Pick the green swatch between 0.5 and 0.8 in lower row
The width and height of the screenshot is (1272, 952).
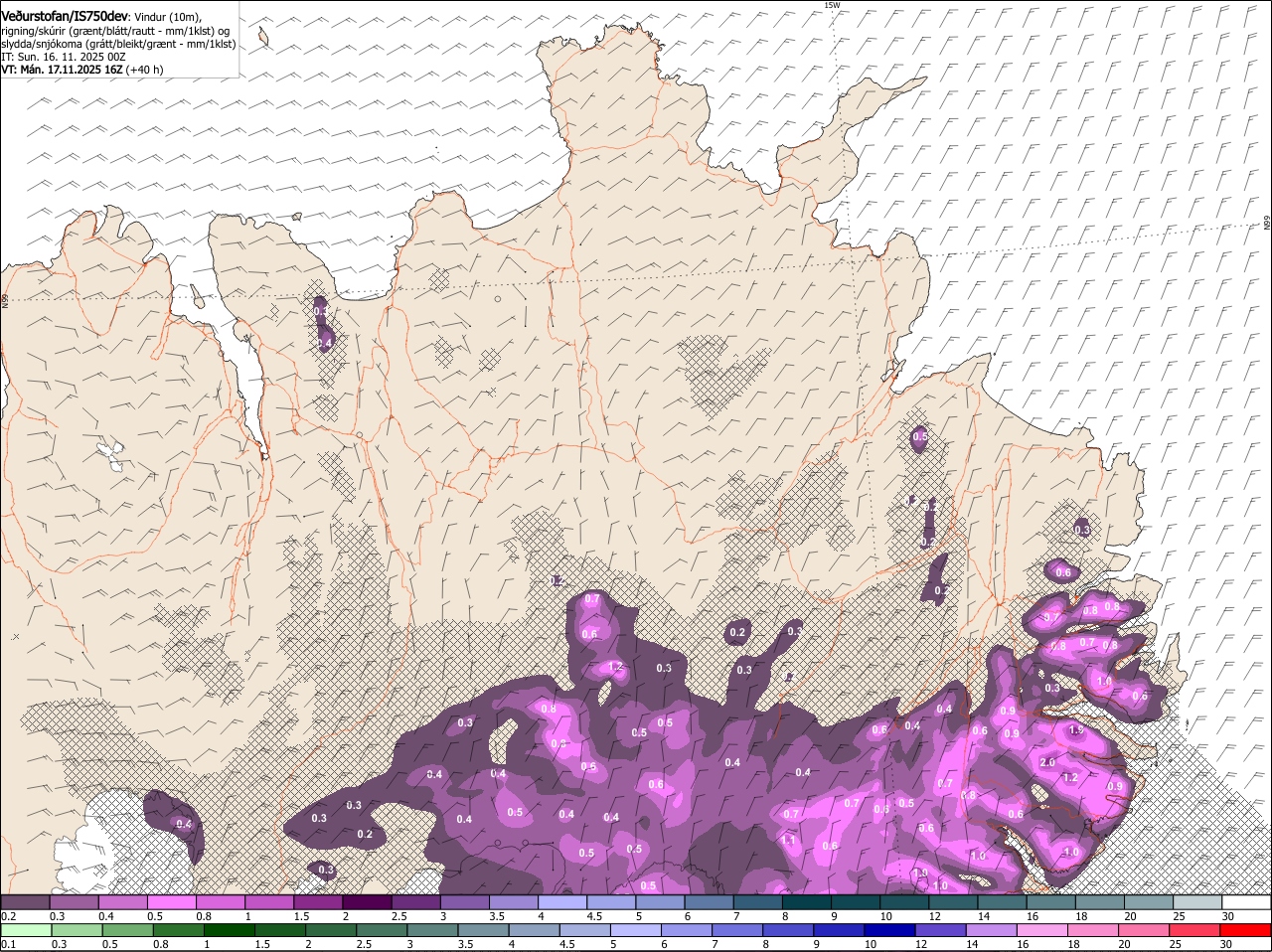(127, 930)
